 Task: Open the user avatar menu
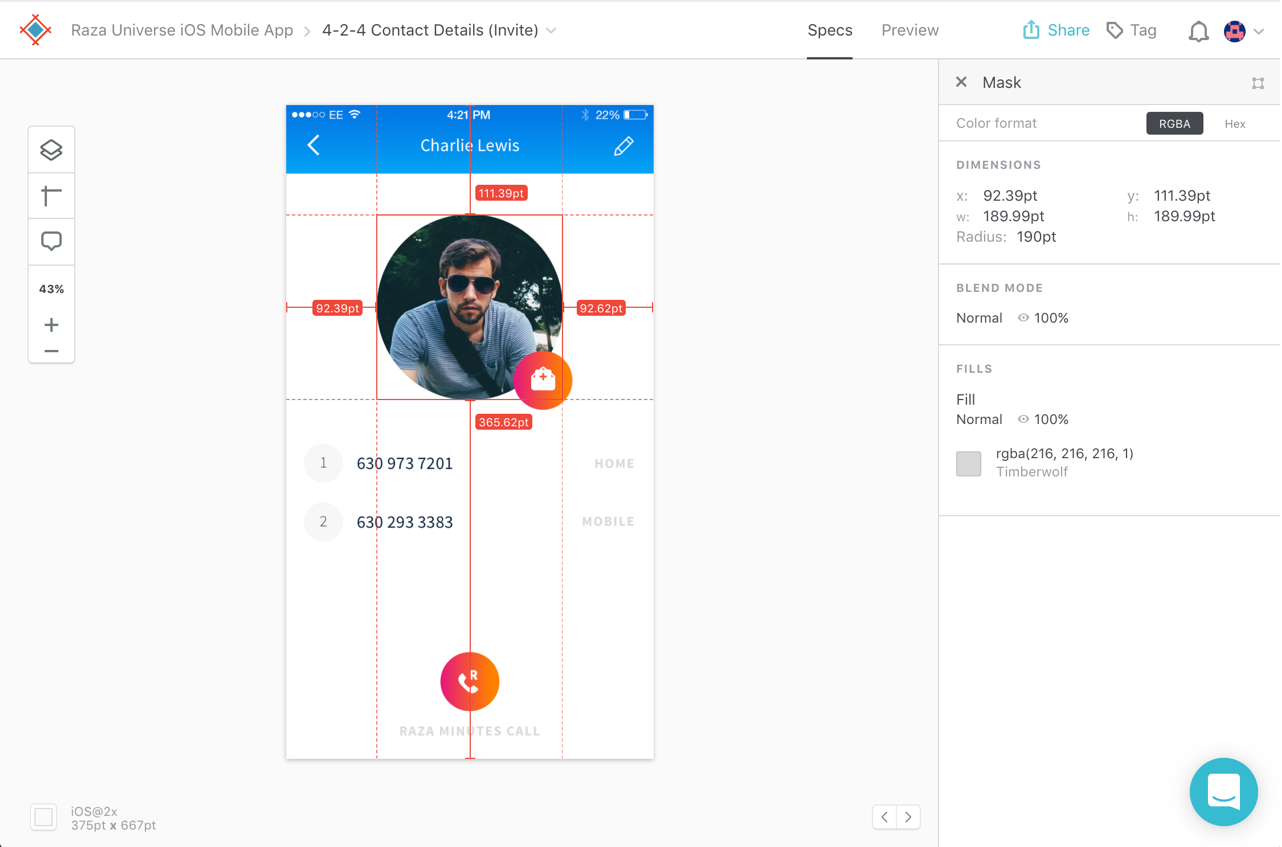1243,31
